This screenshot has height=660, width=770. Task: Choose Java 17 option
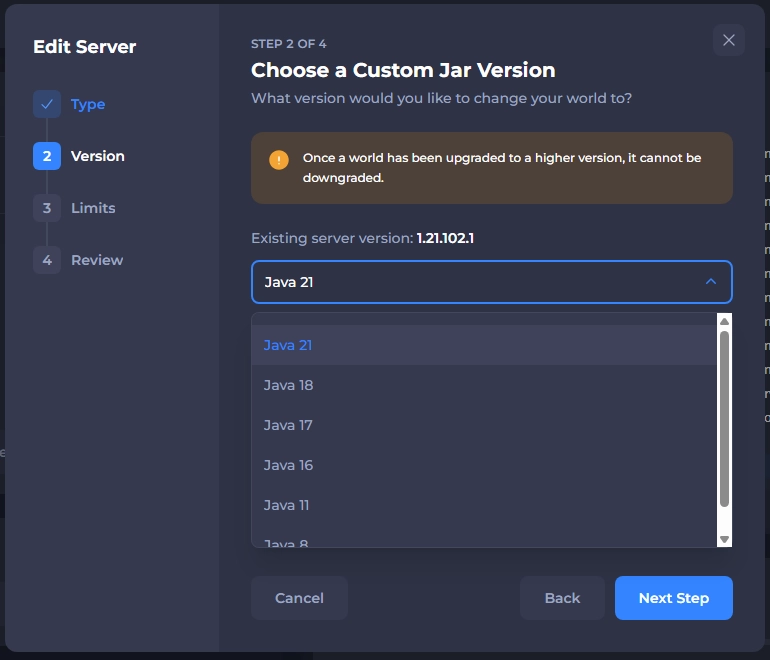[288, 425]
